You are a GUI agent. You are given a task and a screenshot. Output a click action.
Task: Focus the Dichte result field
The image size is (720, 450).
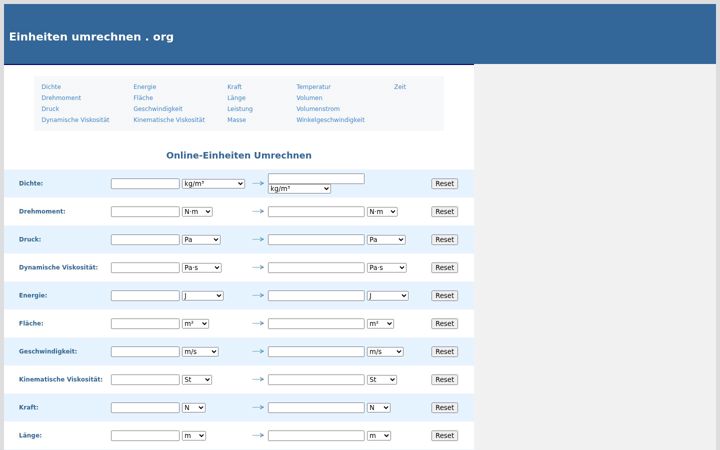coord(316,179)
